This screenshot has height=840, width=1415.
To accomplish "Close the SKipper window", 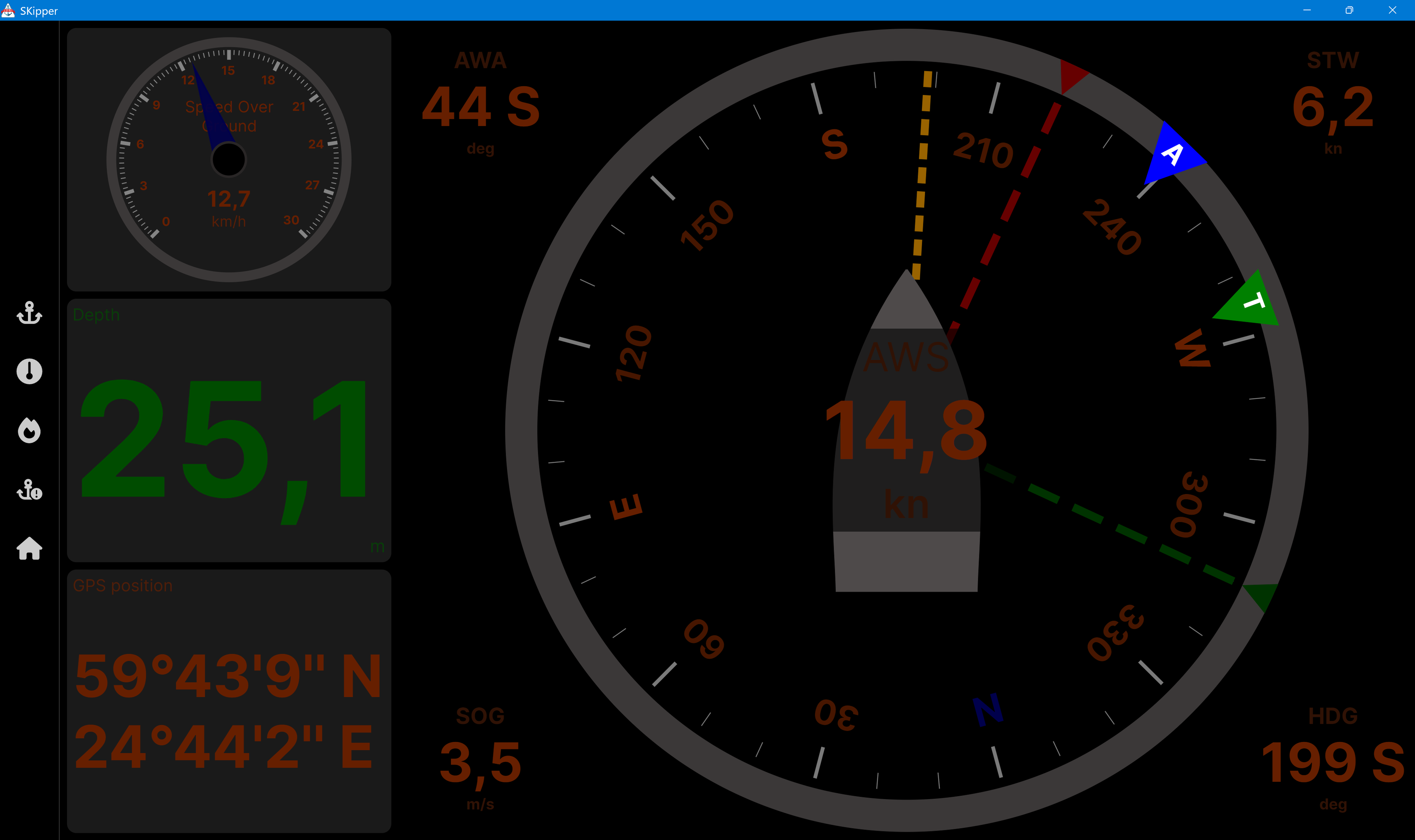I will pyautogui.click(x=1392, y=10).
